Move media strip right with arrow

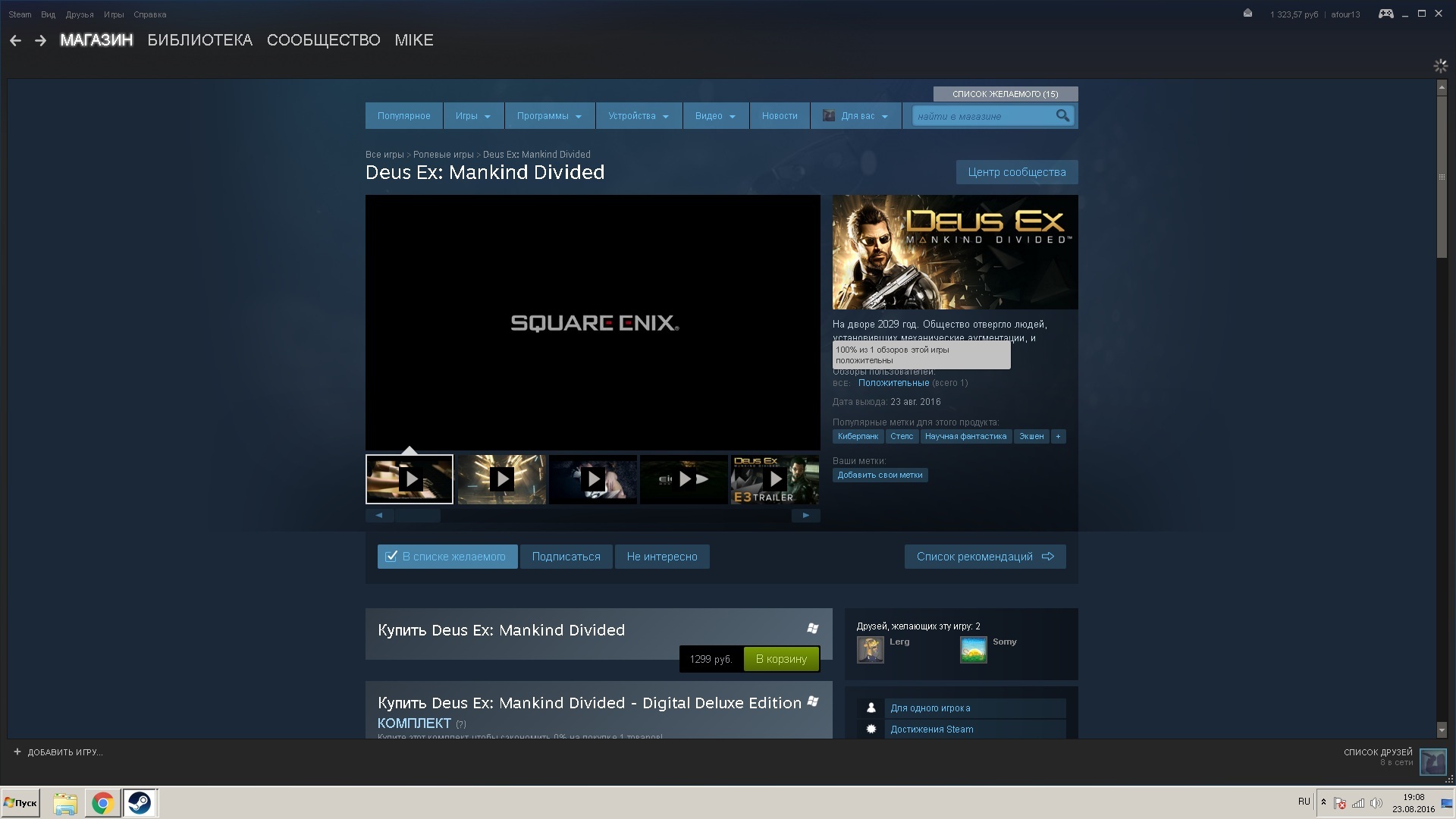click(x=806, y=516)
